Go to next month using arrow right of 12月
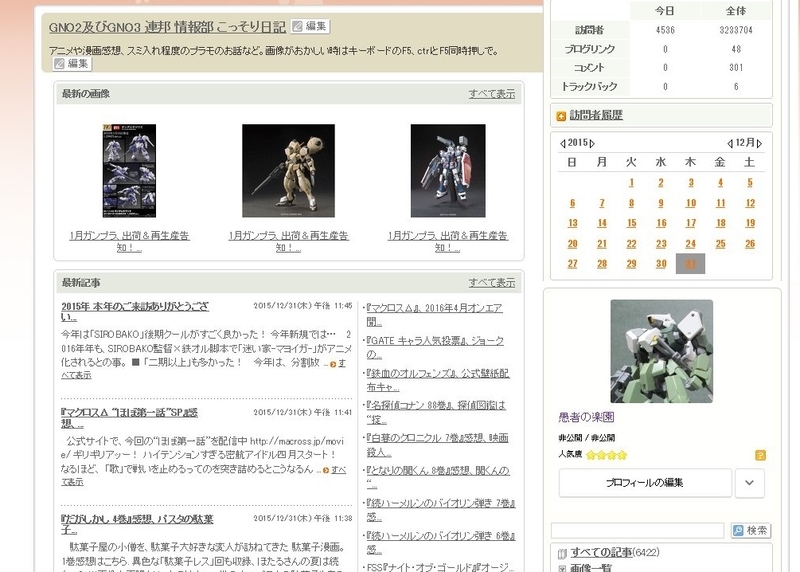The height and width of the screenshot is (572, 800). point(759,144)
